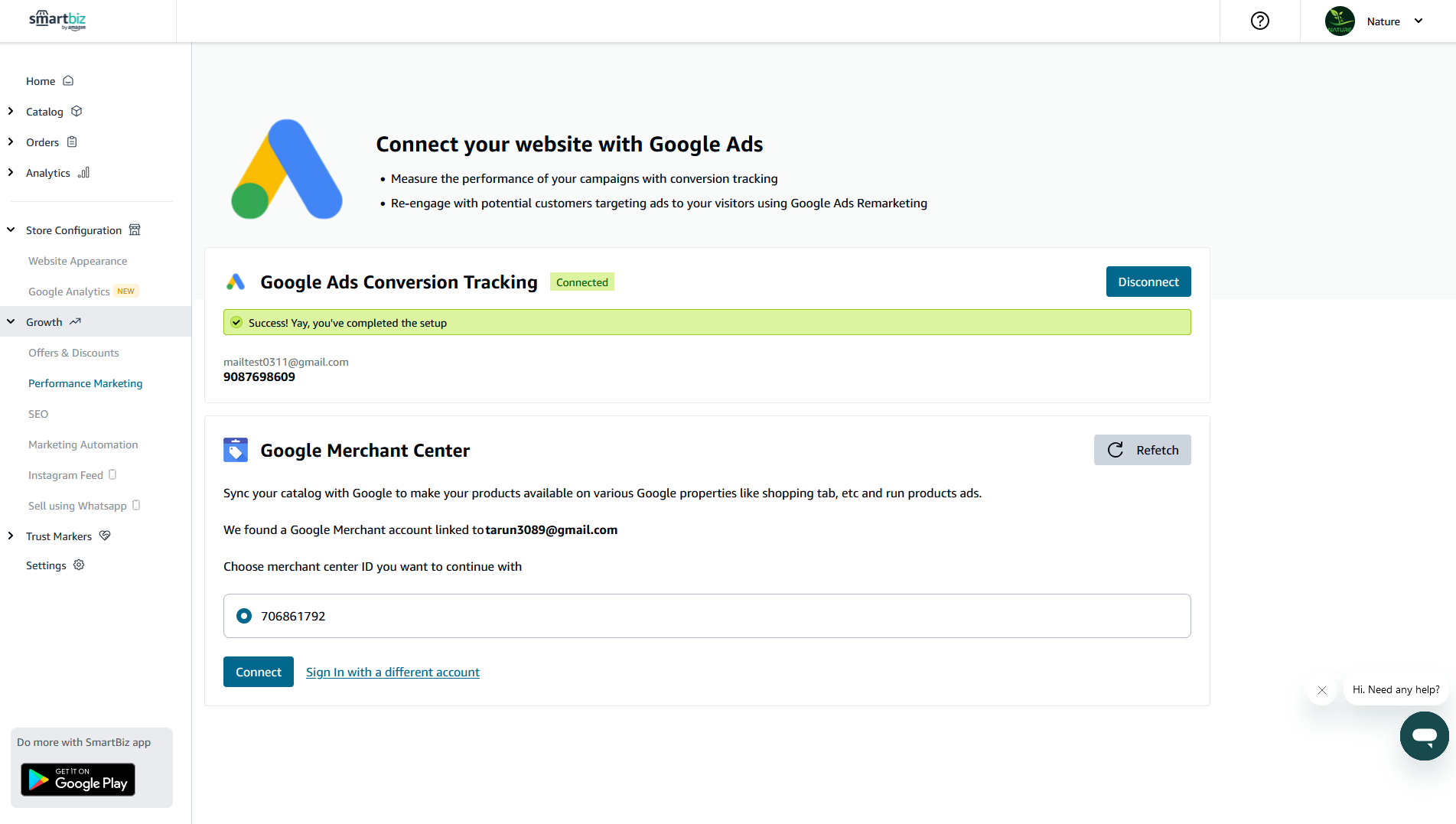The width and height of the screenshot is (1456, 824).
Task: Open the SEO menu item
Action: [x=38, y=414]
